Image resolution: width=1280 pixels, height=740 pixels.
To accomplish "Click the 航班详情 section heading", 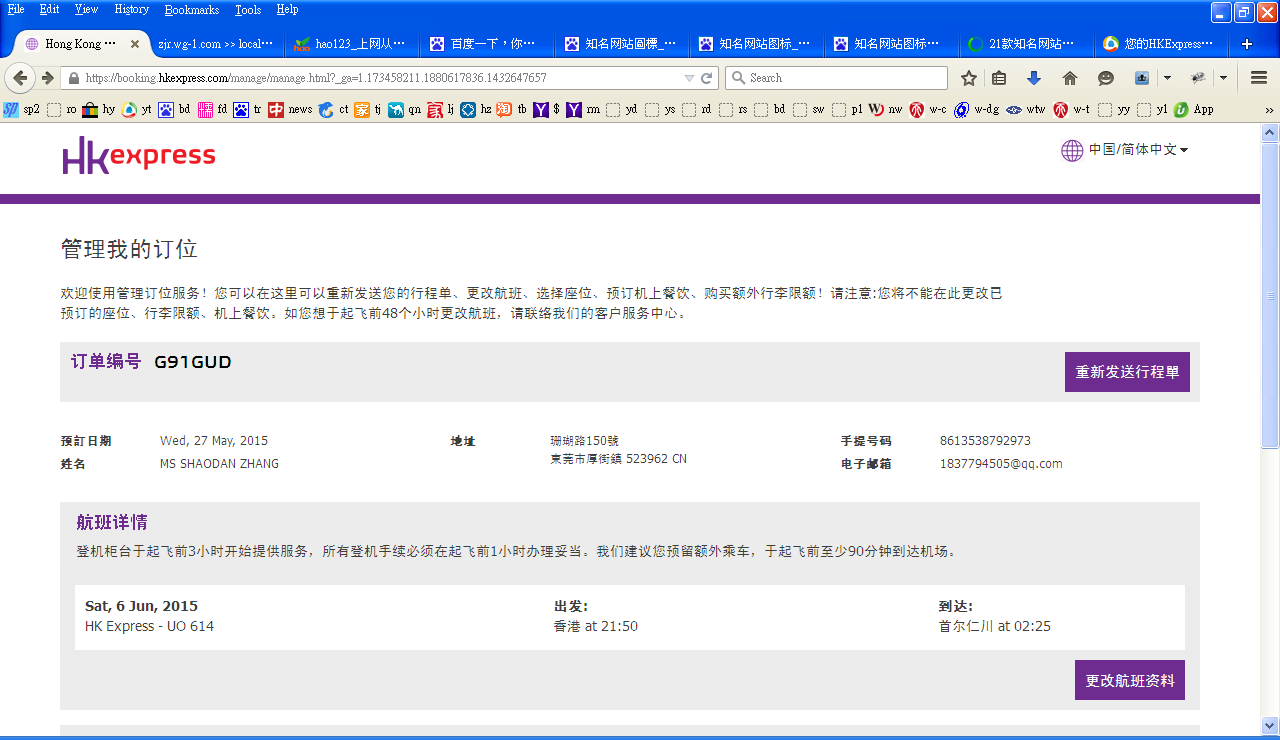I will click(x=112, y=523).
